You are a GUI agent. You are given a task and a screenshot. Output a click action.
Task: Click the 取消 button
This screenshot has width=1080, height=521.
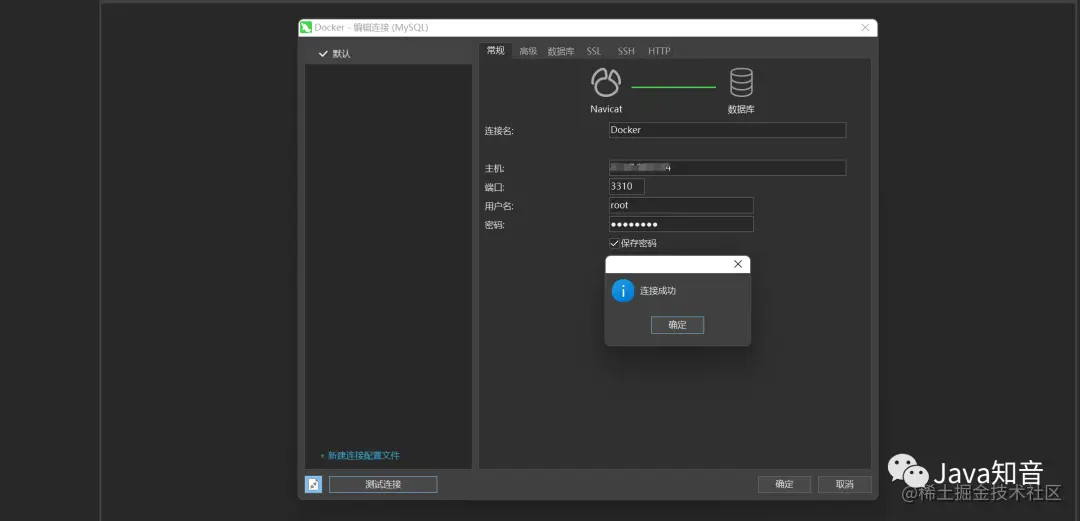coord(844,484)
